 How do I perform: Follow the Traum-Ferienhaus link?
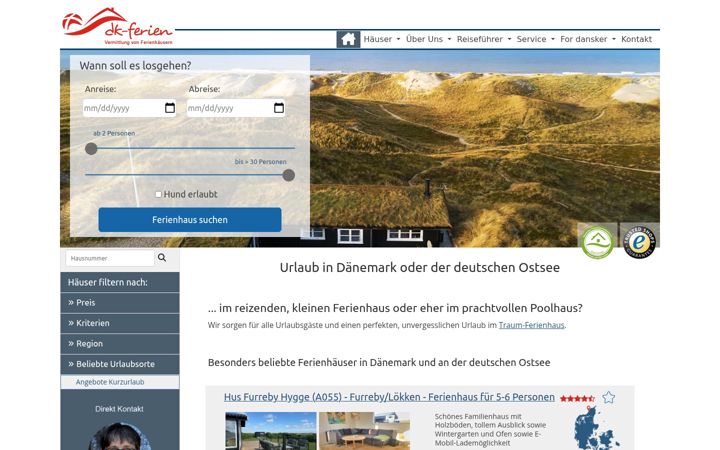click(x=531, y=325)
